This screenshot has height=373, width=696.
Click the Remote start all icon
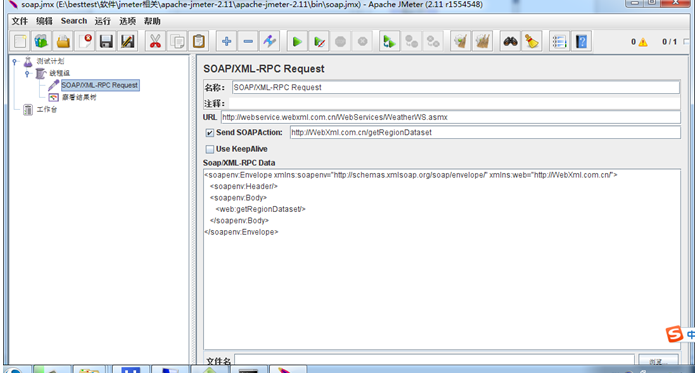pos(389,42)
